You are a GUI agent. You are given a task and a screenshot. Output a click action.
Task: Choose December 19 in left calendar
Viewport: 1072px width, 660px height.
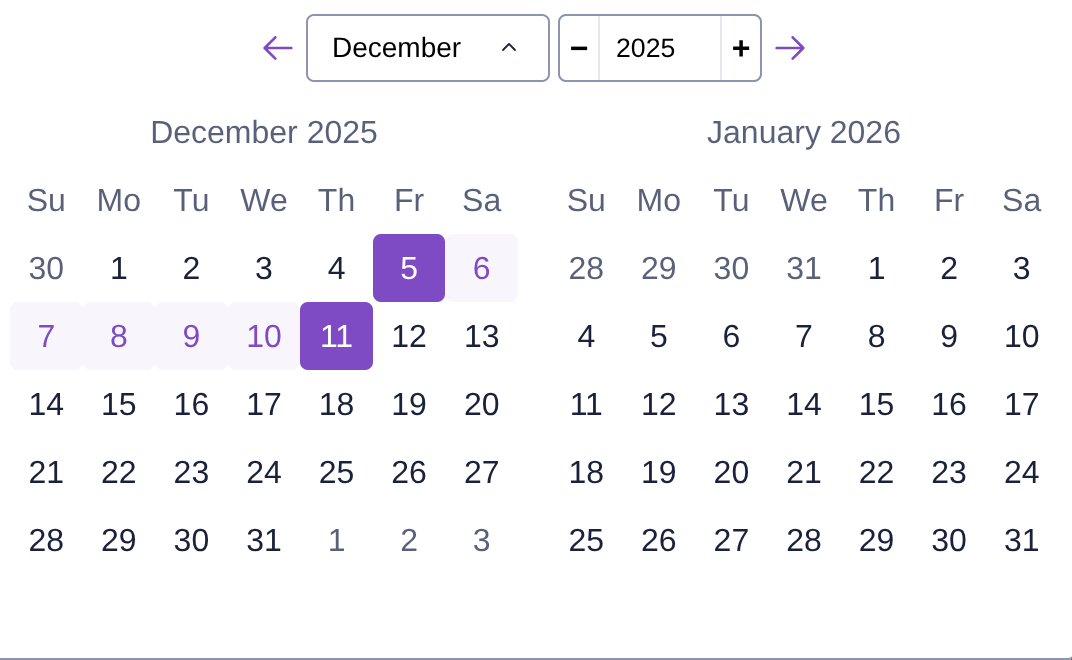point(409,404)
